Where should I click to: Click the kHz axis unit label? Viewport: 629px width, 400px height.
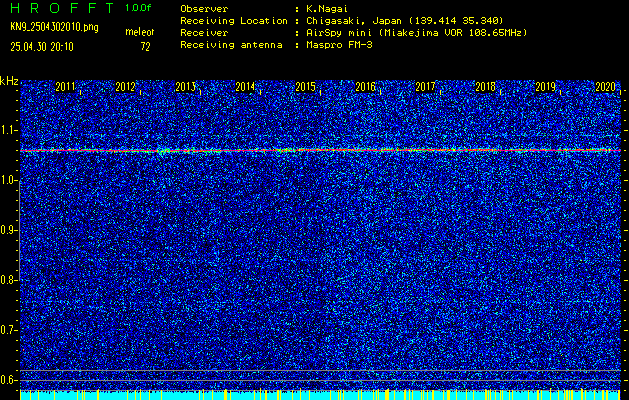[9, 81]
